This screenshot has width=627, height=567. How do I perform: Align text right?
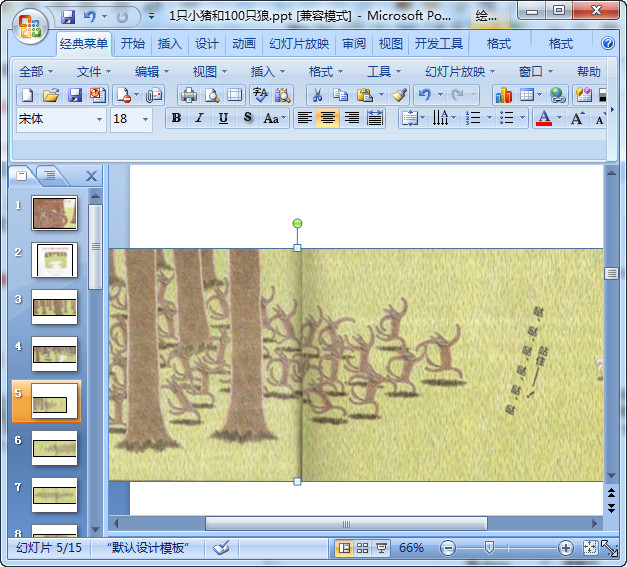351,118
